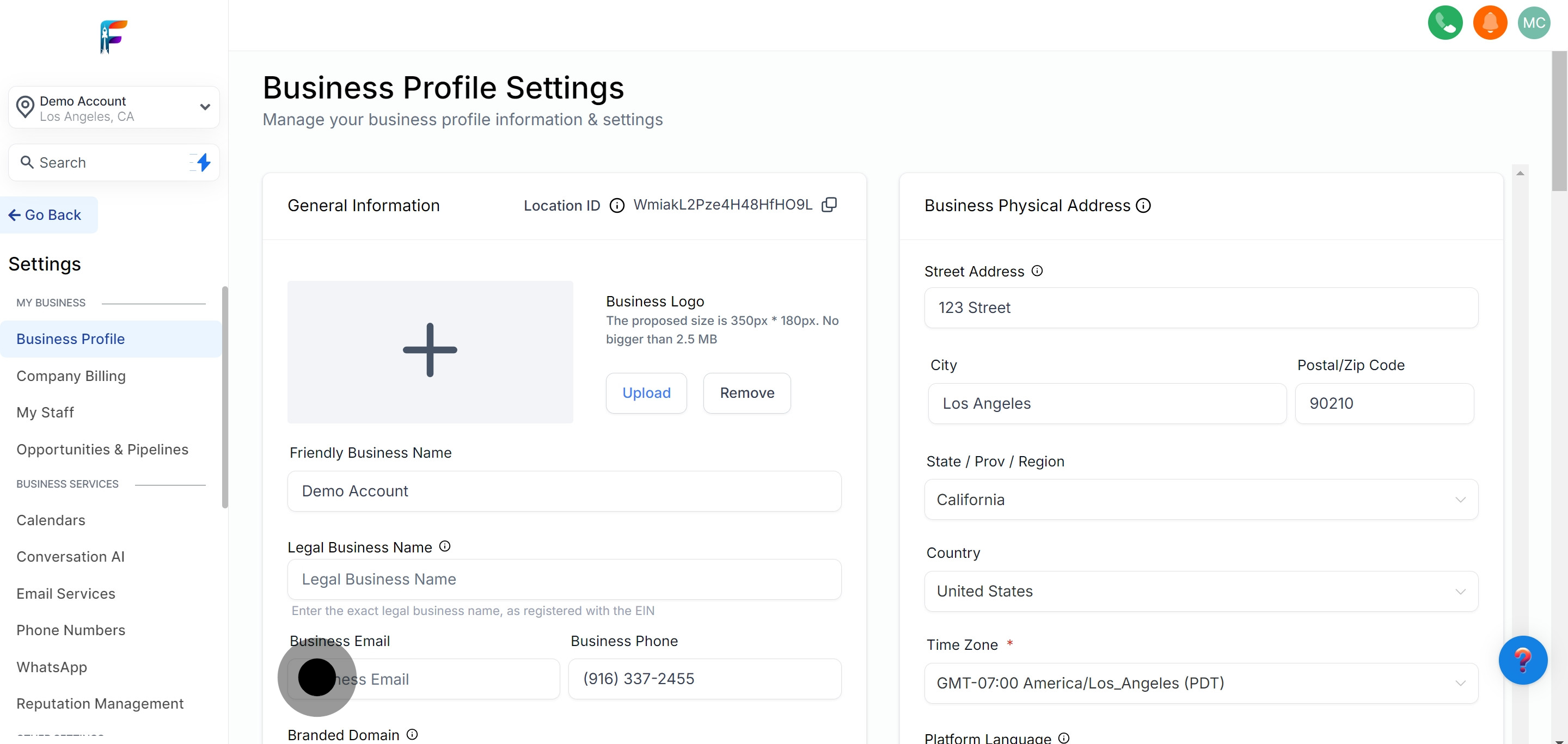
Task: Click info icon beside Business Physical Address
Action: [1143, 206]
